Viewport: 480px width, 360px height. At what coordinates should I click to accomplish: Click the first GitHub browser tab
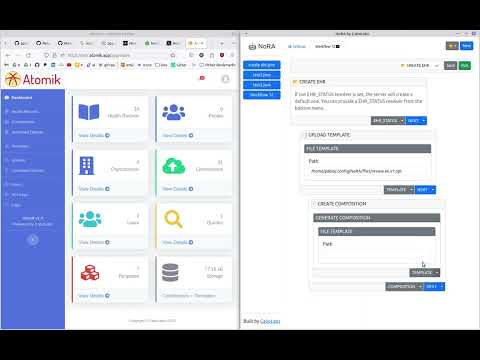click(21, 43)
